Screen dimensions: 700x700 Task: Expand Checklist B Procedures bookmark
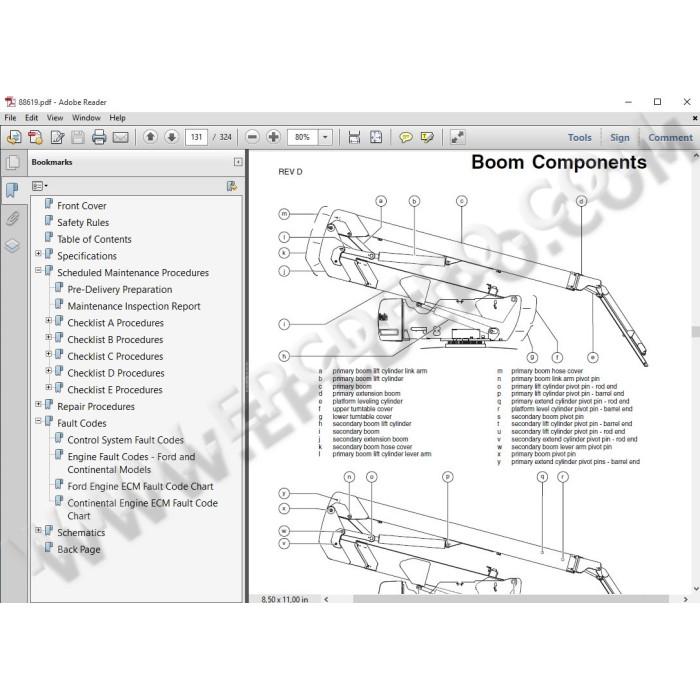[49, 337]
